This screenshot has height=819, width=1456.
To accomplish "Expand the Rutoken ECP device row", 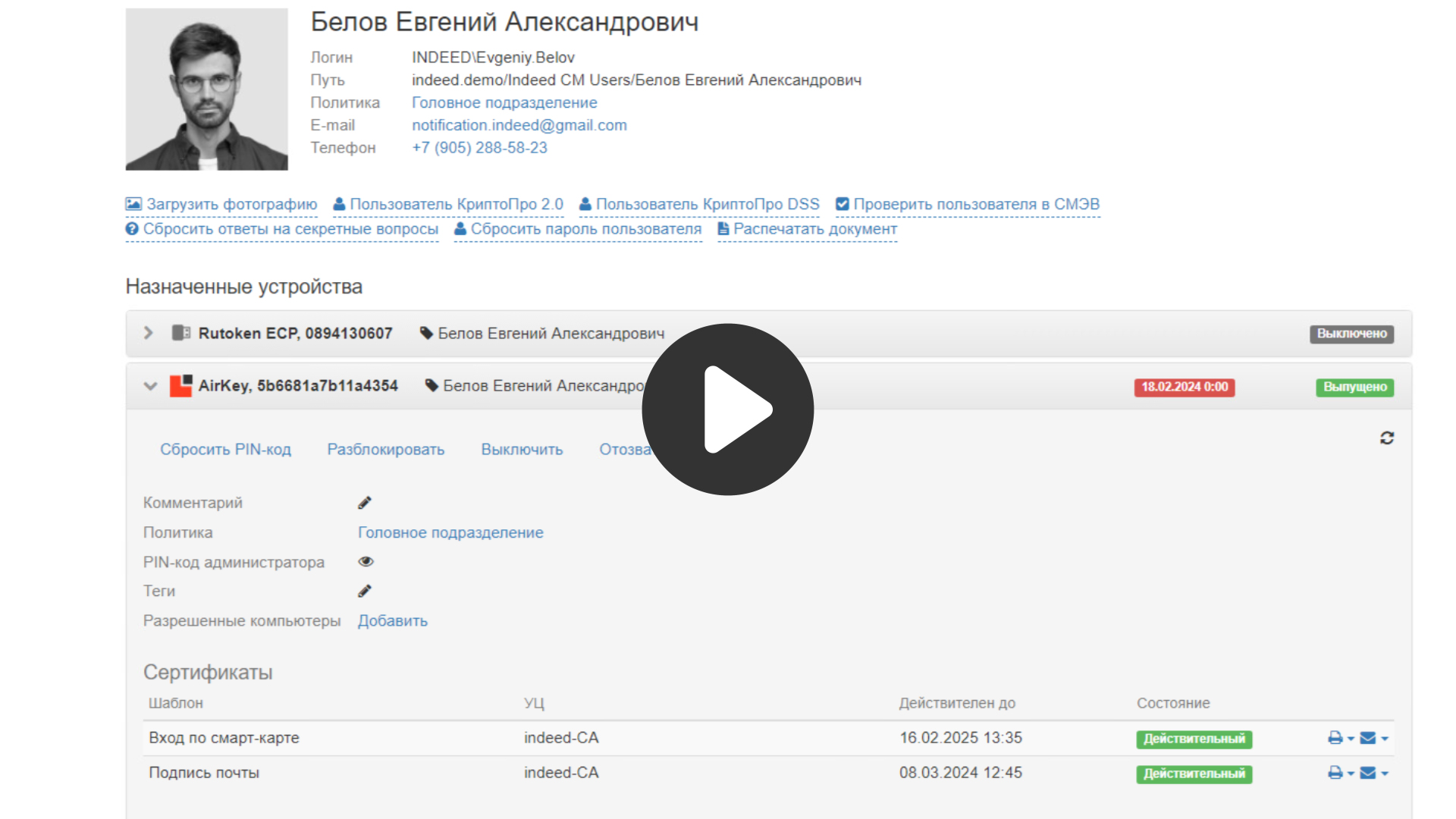I will pyautogui.click(x=149, y=333).
